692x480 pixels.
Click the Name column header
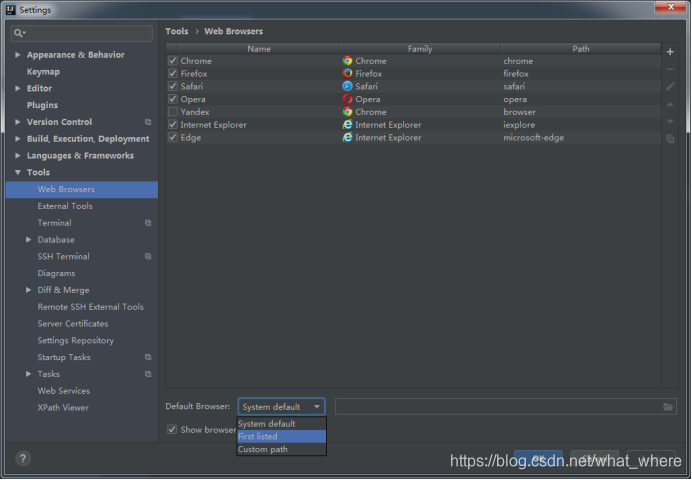pyautogui.click(x=259, y=49)
